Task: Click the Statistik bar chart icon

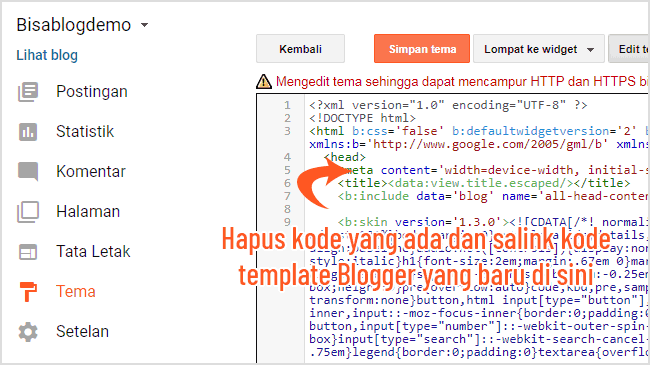Action: pos(28,132)
